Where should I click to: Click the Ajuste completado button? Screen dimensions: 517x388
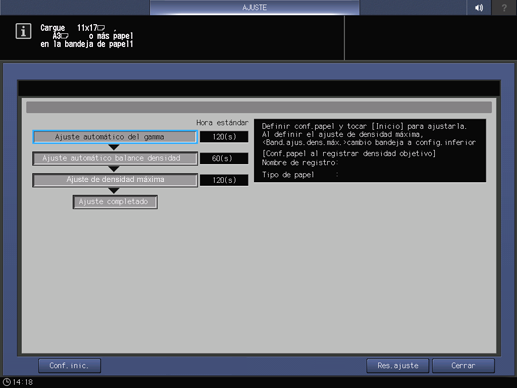point(115,202)
